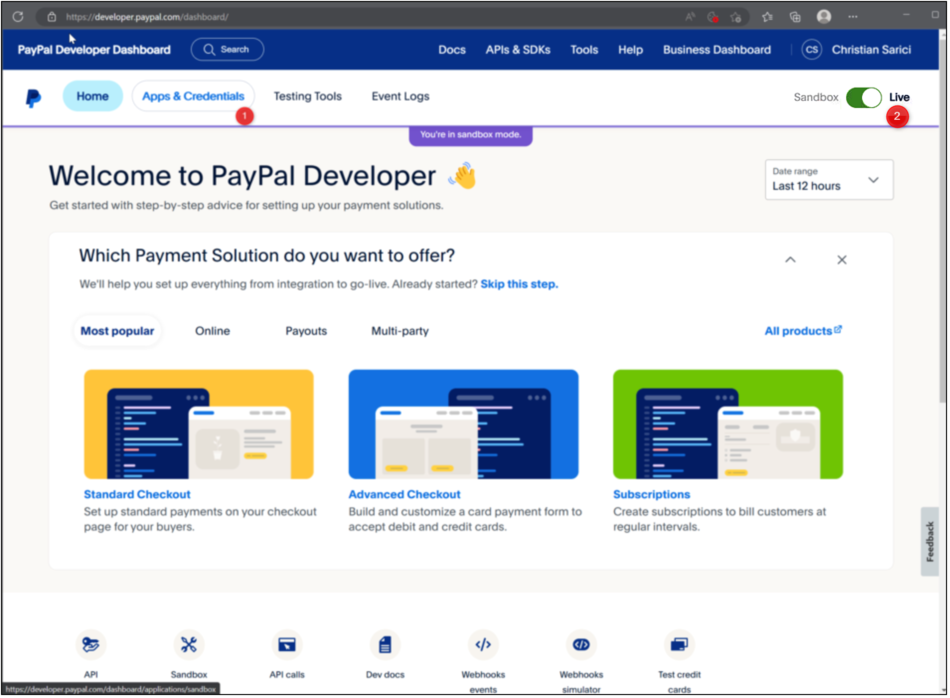
Task: Open Standard Checkout link
Action: point(138,495)
